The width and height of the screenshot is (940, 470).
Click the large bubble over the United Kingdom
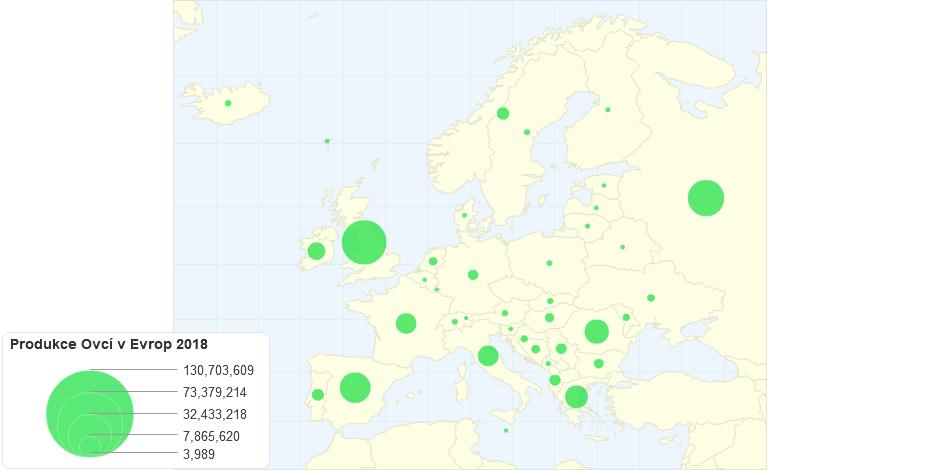364,242
